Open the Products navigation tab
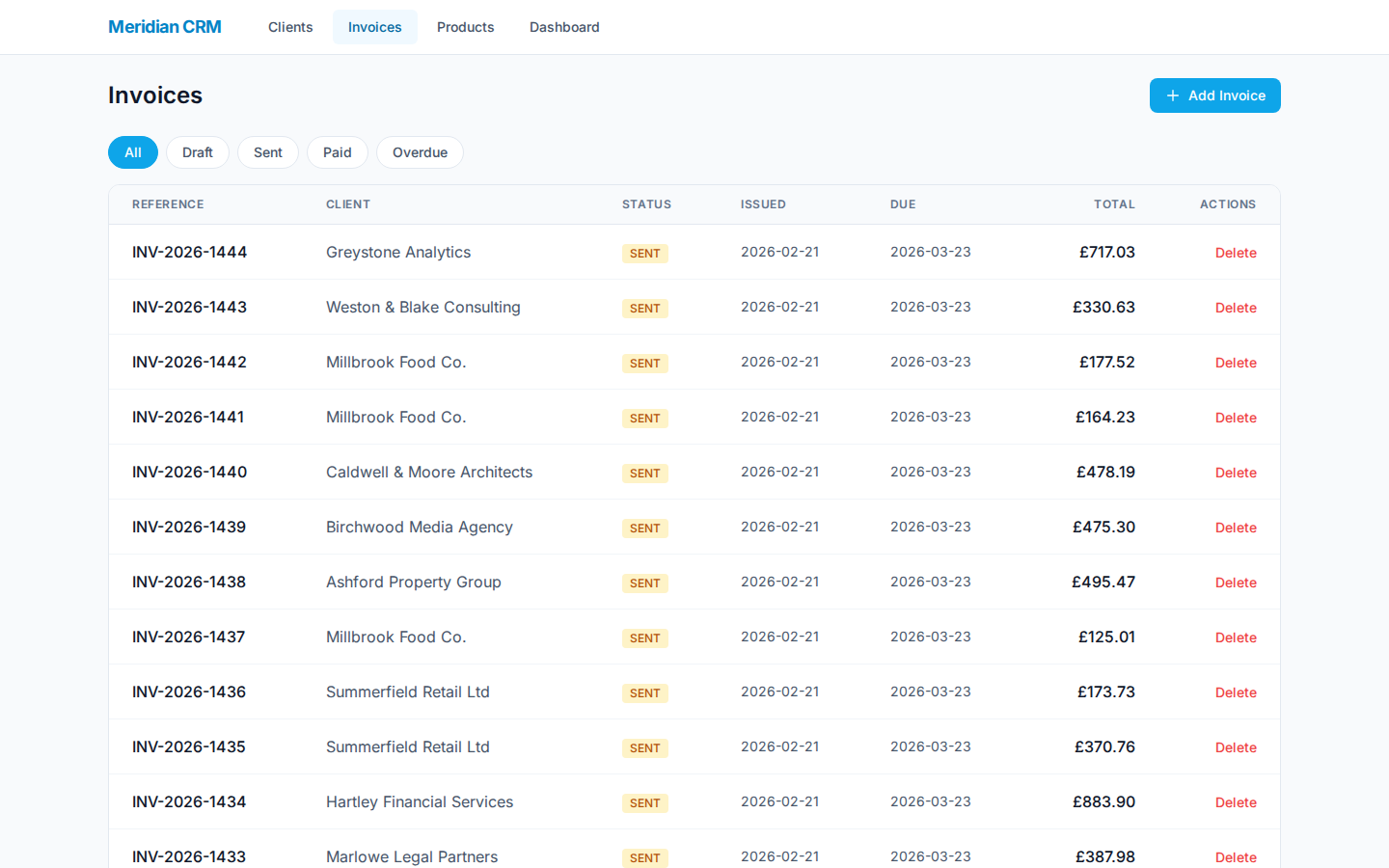Image resolution: width=1389 pixels, height=868 pixels. [466, 27]
